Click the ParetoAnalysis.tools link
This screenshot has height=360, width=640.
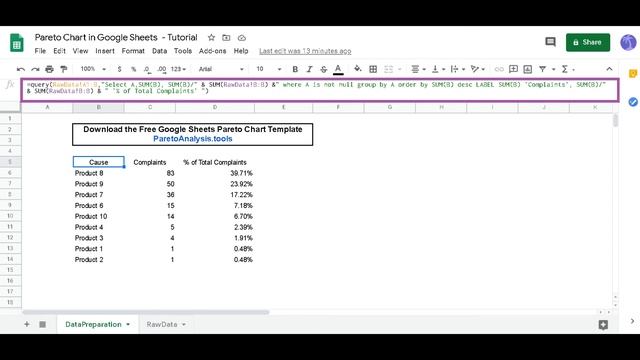tap(193, 139)
